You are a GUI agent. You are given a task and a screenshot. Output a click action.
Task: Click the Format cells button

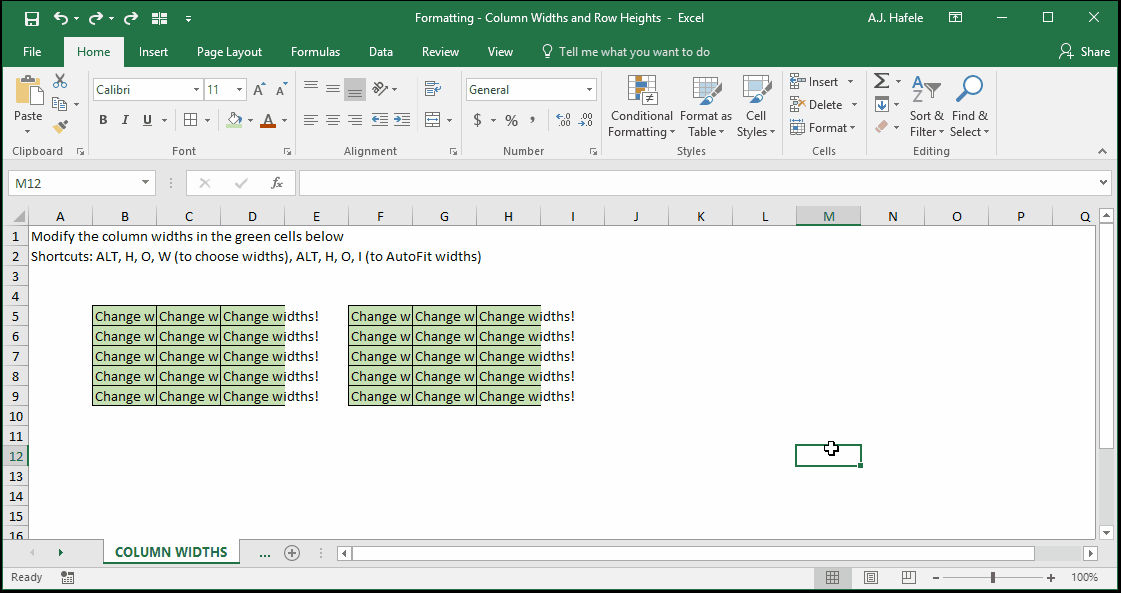tap(823, 127)
